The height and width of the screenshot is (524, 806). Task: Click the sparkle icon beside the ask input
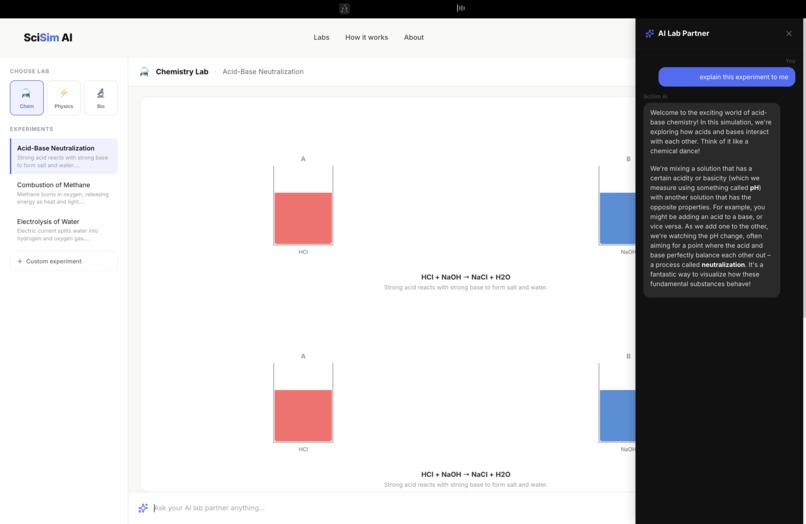point(143,508)
